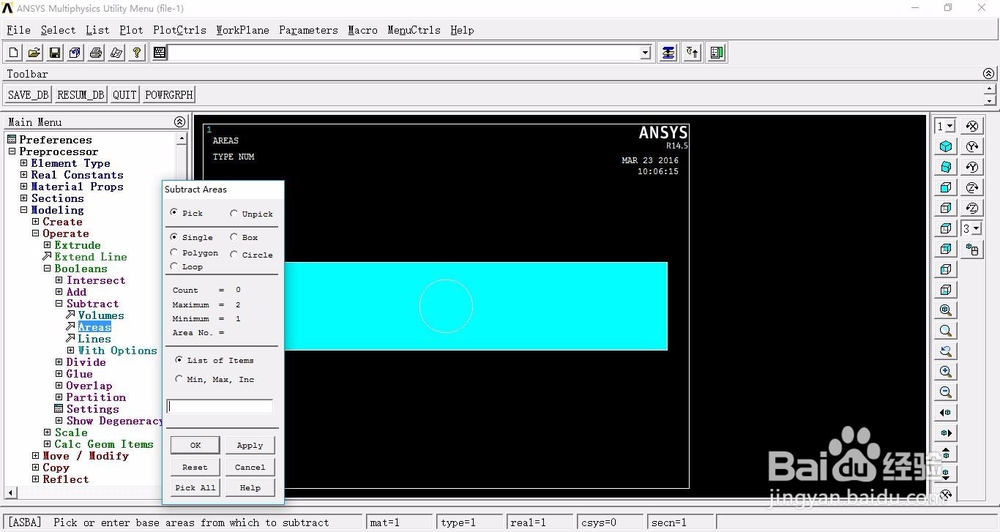Select the Polygon picking mode

174,253
